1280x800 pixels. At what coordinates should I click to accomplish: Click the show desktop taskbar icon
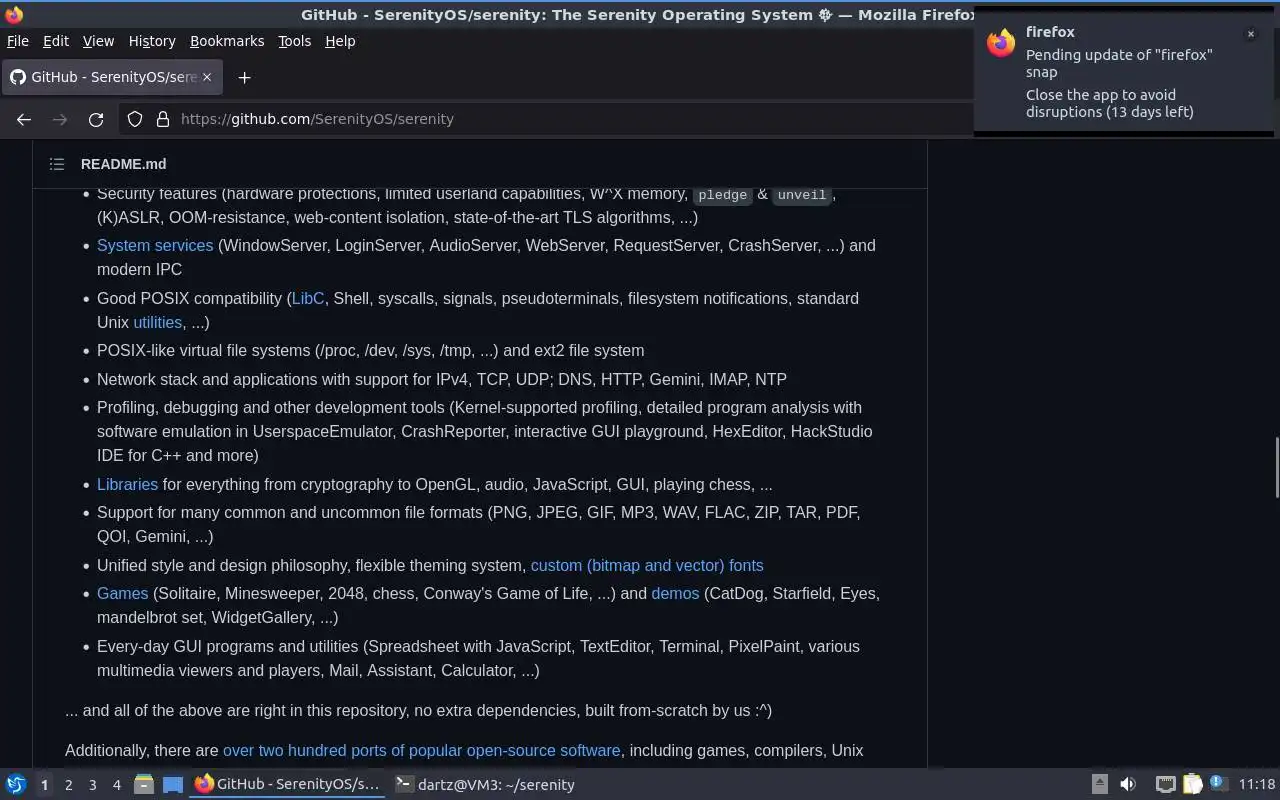click(x=173, y=784)
